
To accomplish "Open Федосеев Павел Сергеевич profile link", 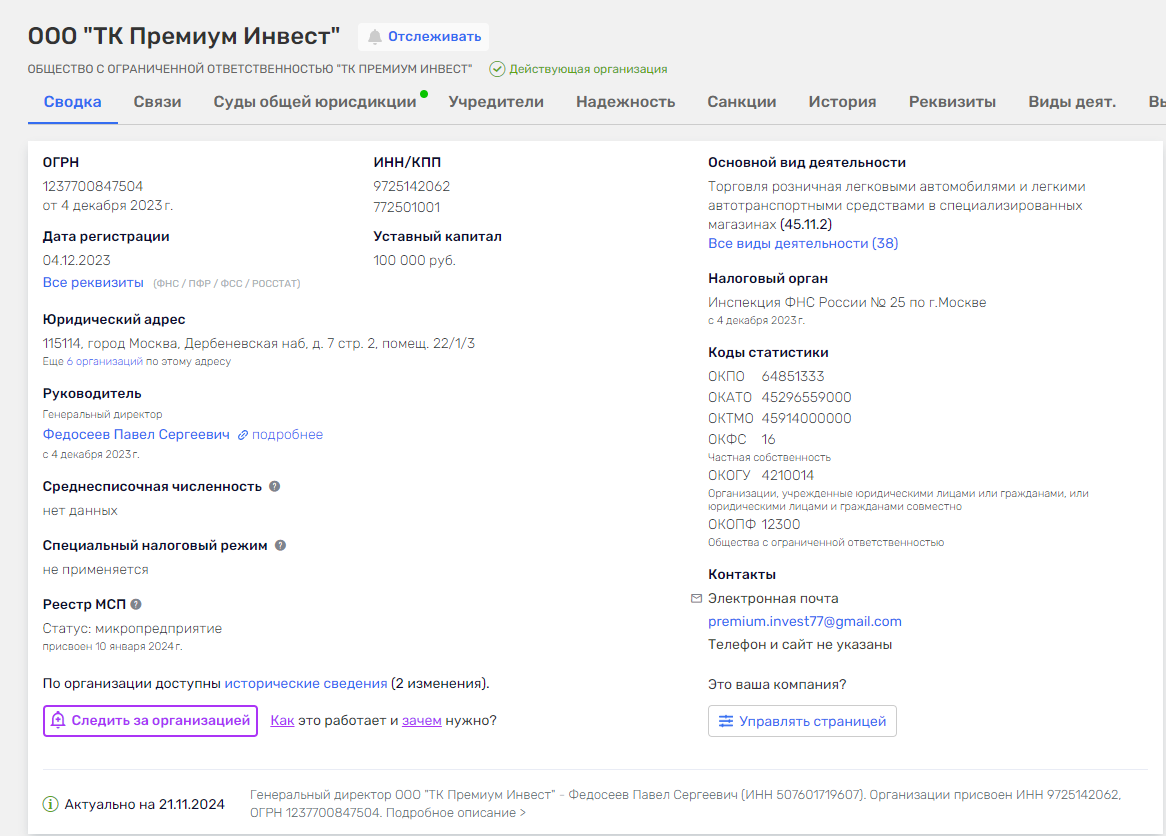I will pyautogui.click(x=136, y=434).
